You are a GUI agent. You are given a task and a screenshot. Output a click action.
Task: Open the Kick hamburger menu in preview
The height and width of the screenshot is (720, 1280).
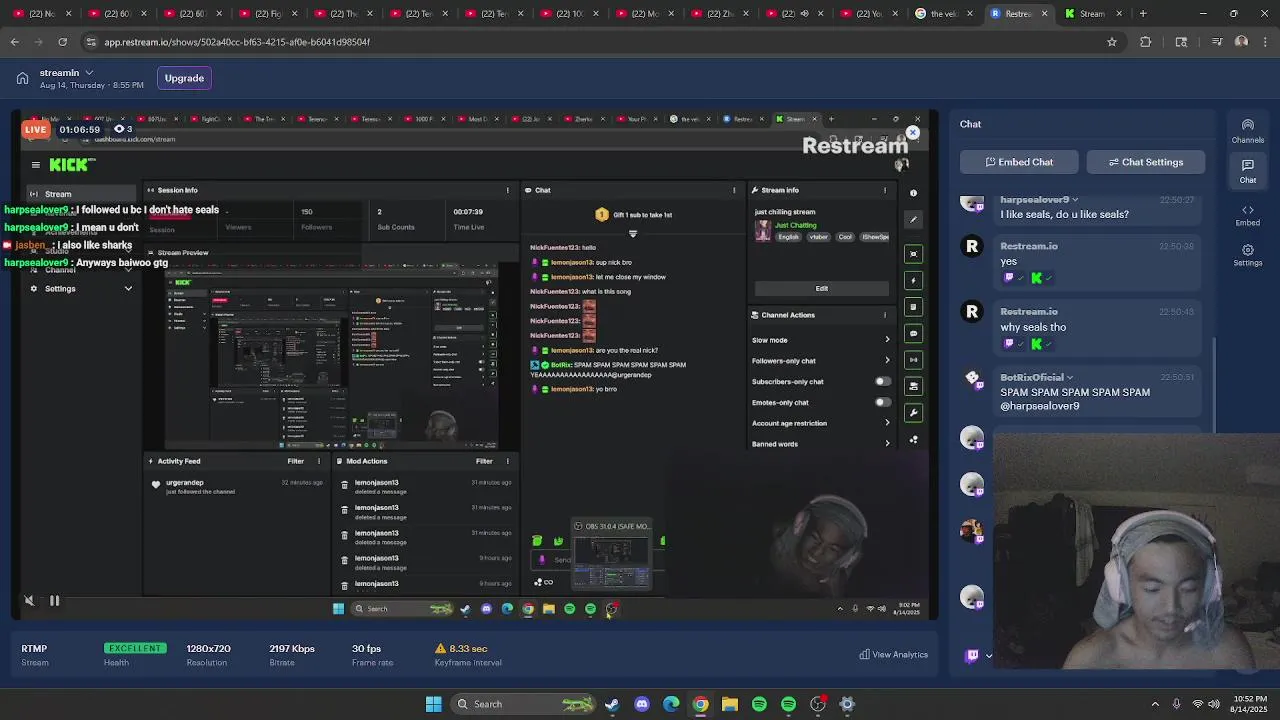(35, 165)
